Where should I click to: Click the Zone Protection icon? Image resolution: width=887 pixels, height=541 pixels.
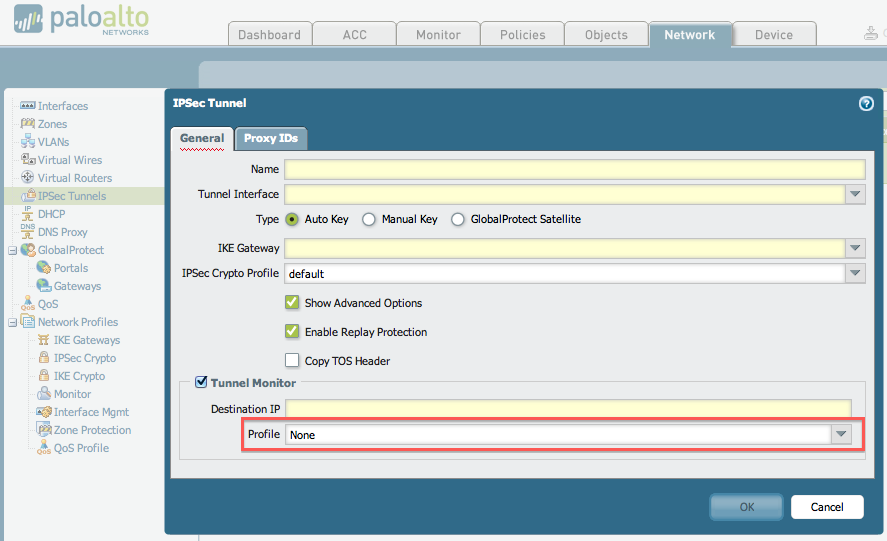coord(44,430)
